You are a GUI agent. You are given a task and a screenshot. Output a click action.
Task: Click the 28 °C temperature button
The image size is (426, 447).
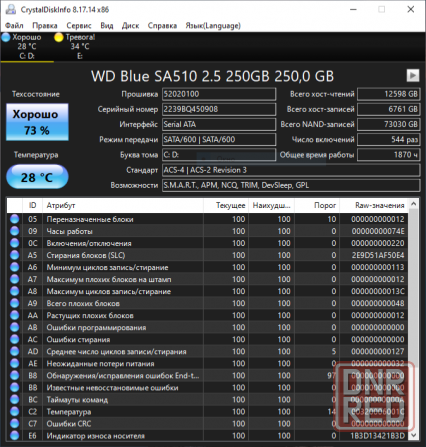click(x=37, y=177)
